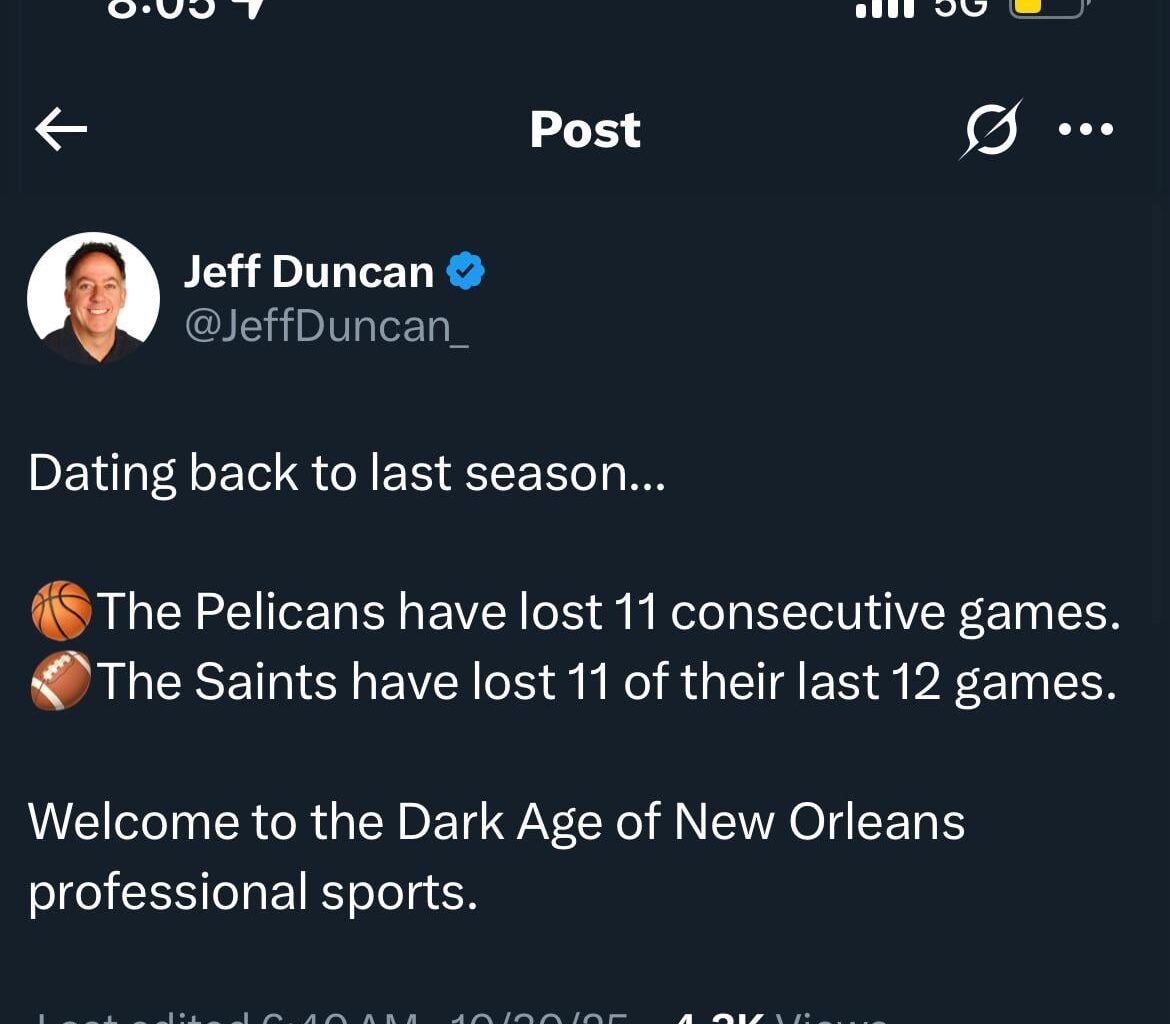This screenshot has height=1024, width=1170.
Task: Click the Jeff Duncan display name
Action: (308, 272)
